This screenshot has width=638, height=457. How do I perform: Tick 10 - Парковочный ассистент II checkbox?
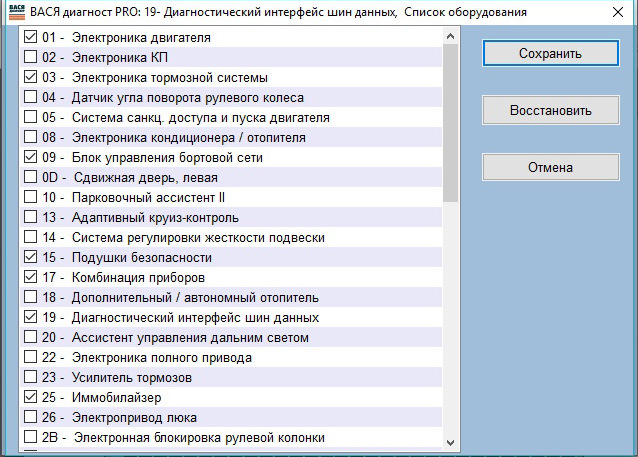point(31,197)
